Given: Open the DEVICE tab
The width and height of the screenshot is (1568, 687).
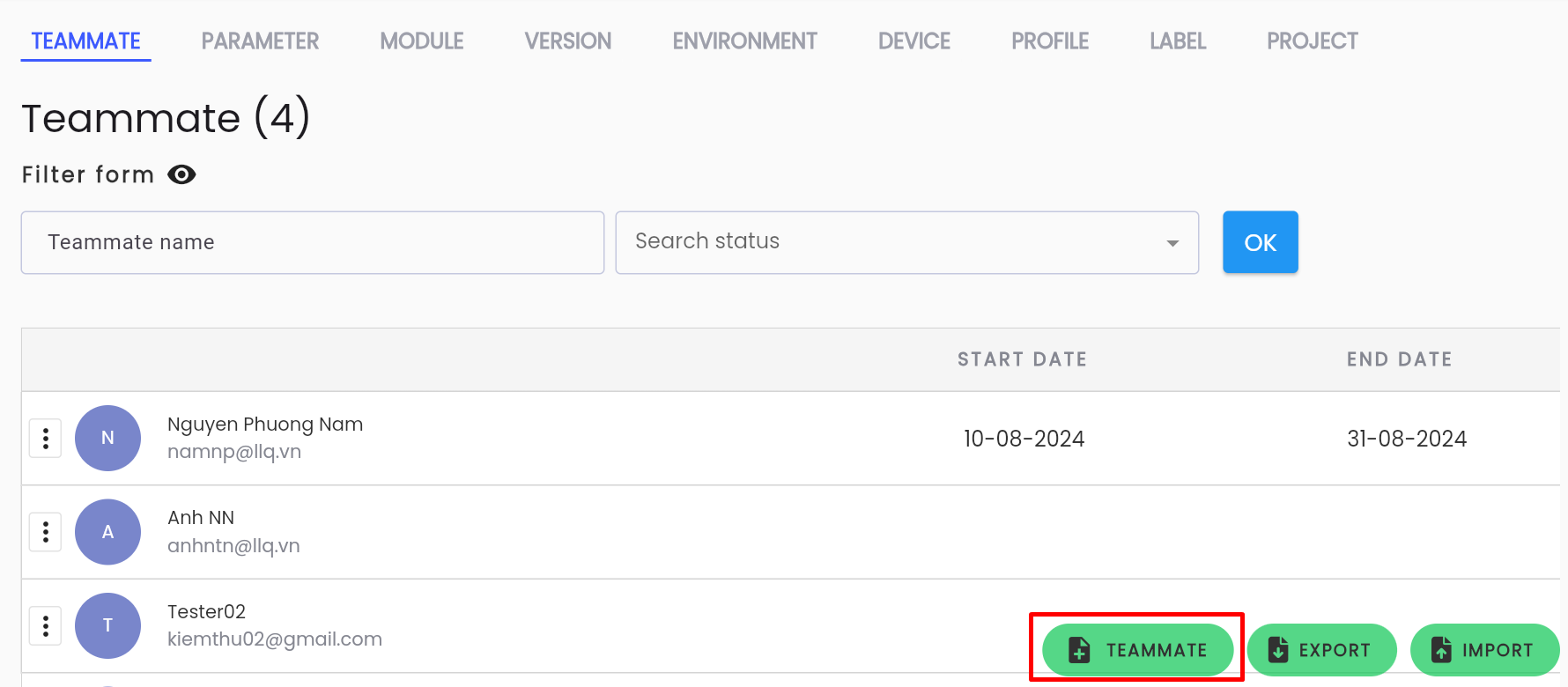Looking at the screenshot, I should [914, 41].
